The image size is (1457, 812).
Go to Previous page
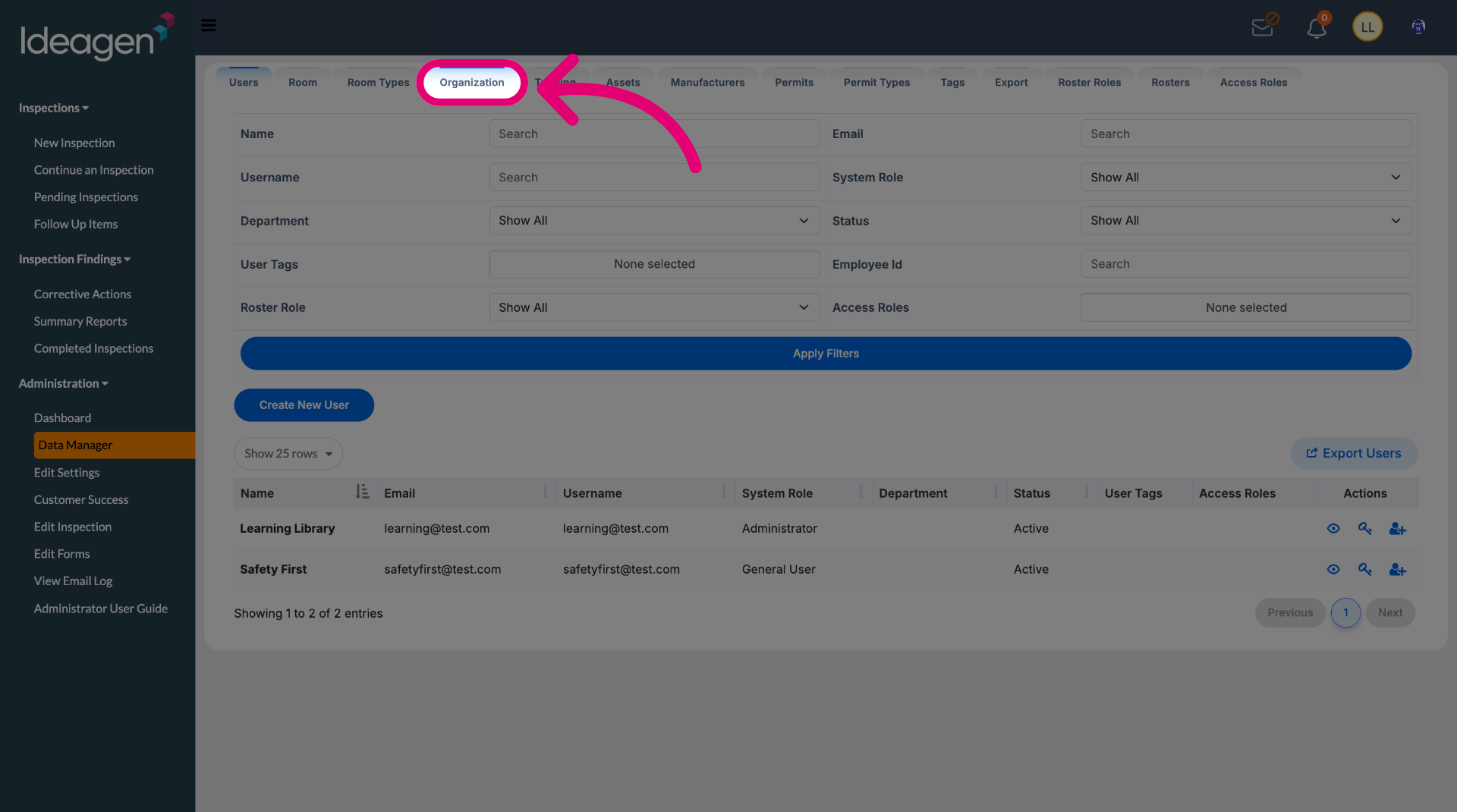click(x=1290, y=613)
